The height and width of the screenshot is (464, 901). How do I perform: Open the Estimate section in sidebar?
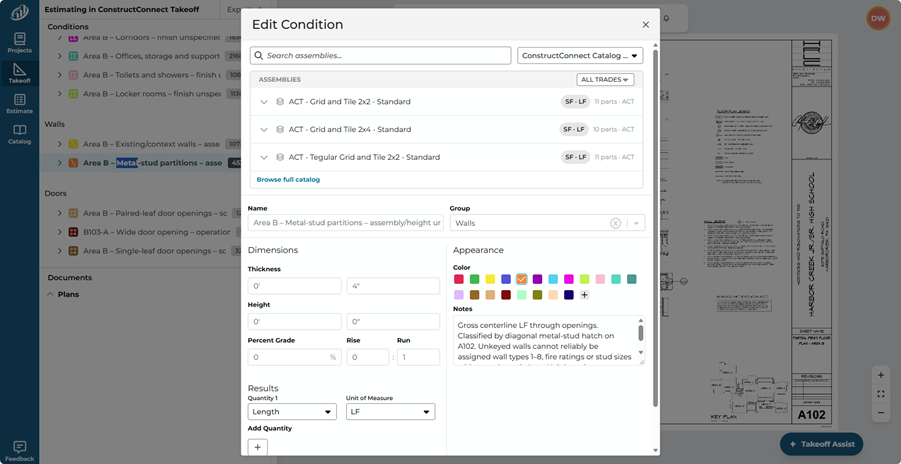(x=20, y=104)
